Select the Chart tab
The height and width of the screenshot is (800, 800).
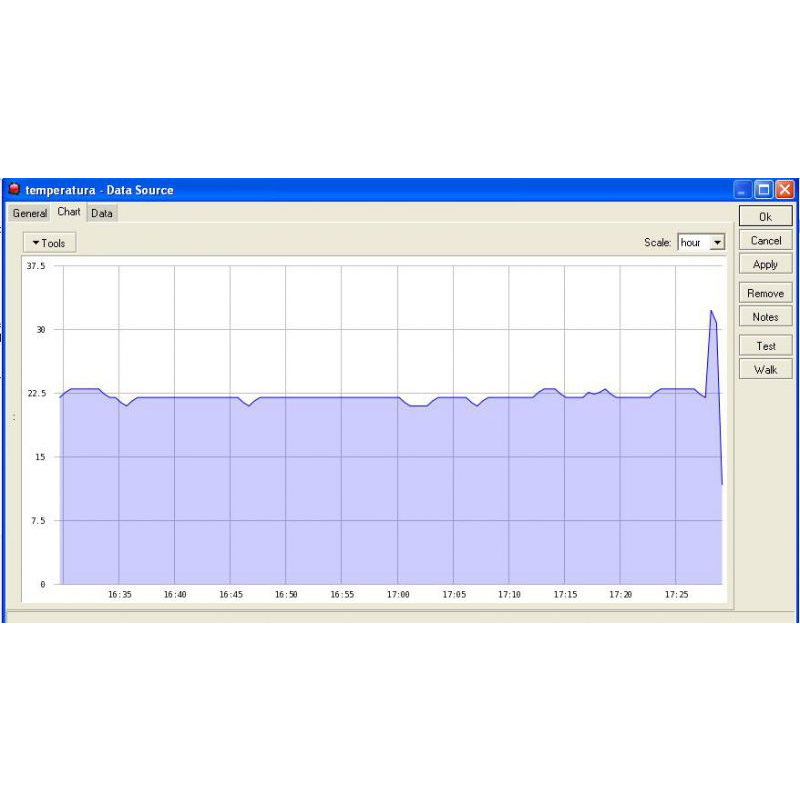pos(68,212)
